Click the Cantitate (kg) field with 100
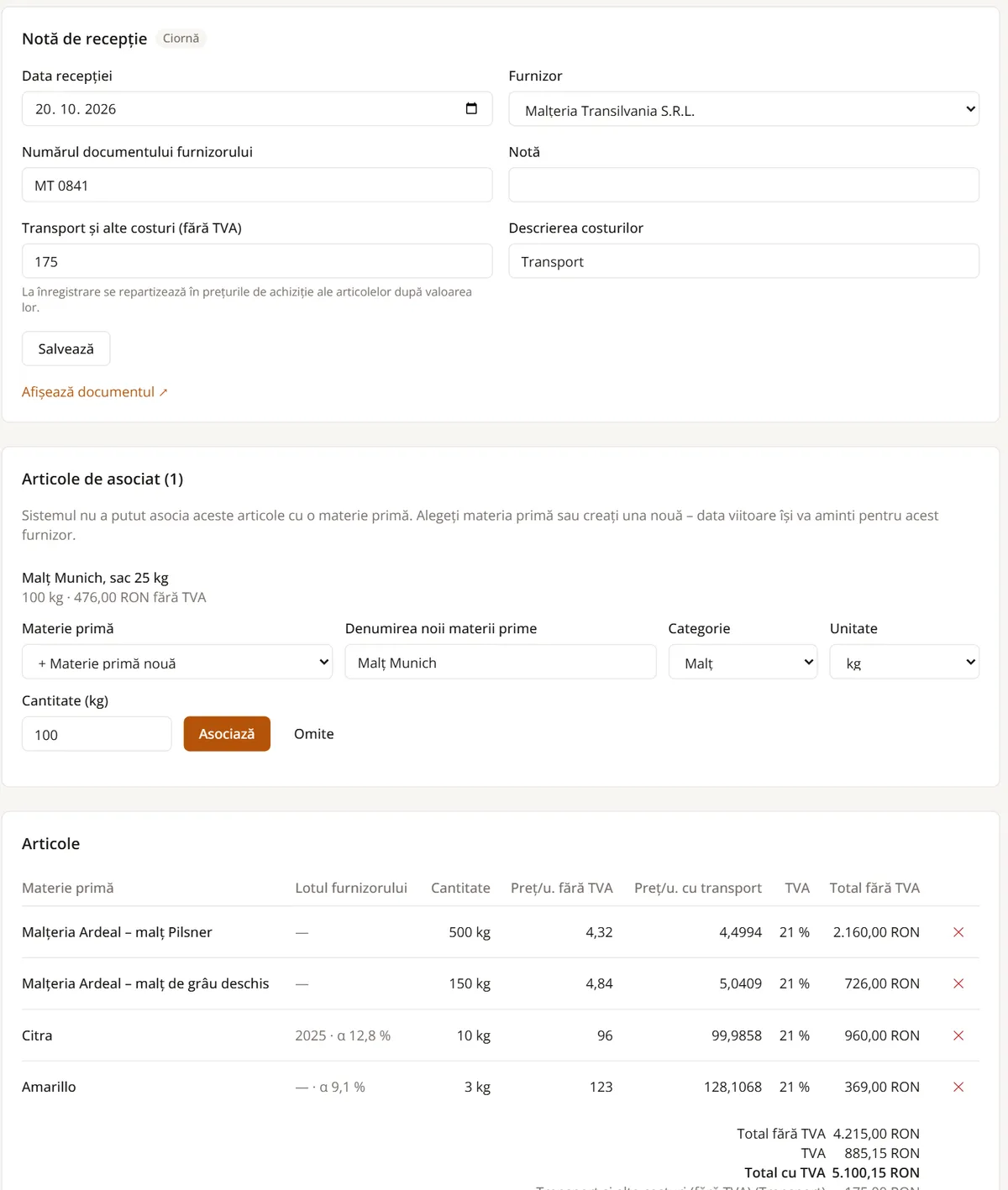Viewport: 1008px width, 1190px height. click(x=97, y=734)
